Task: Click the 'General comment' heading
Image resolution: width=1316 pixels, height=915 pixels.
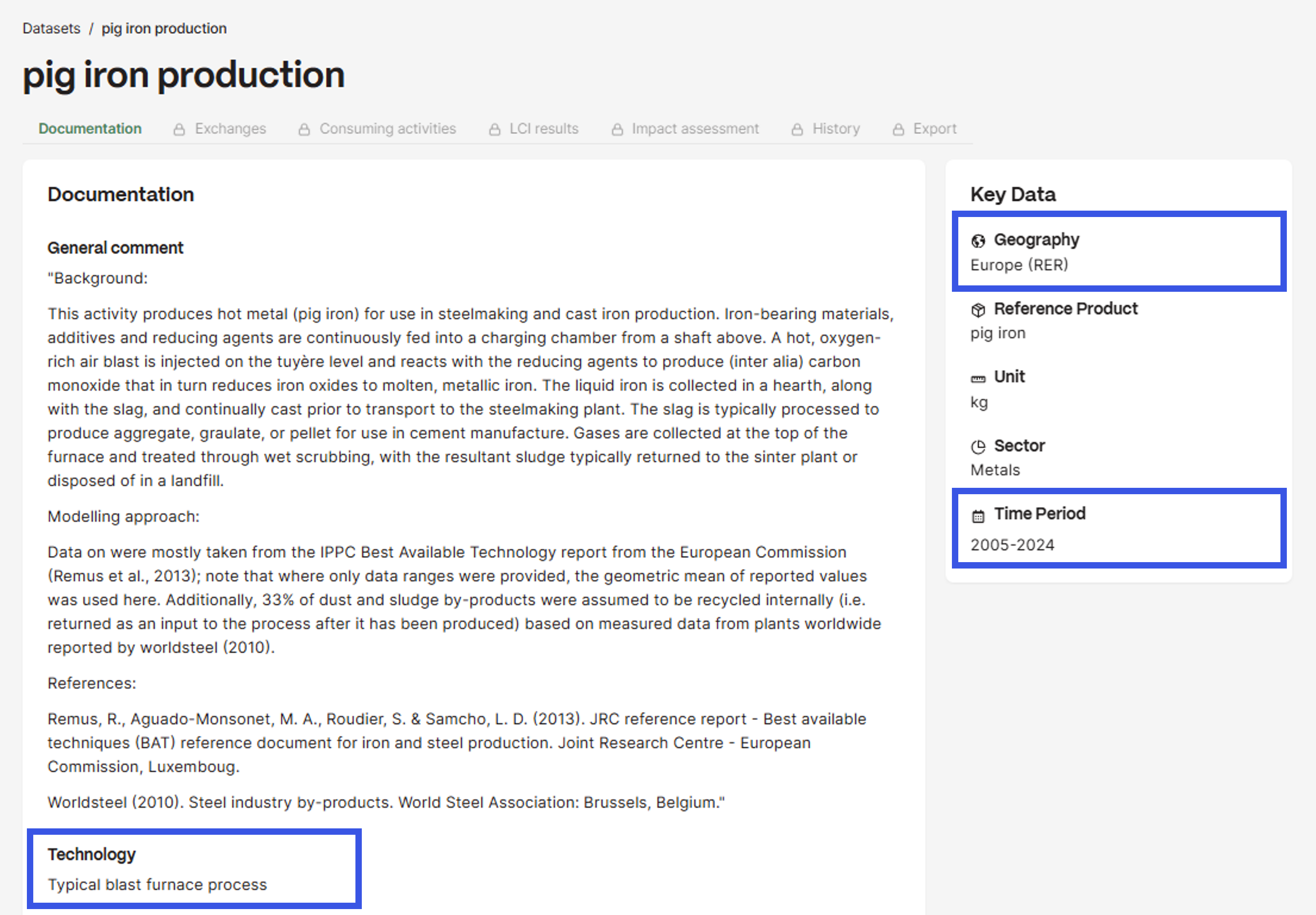Action: [115, 248]
